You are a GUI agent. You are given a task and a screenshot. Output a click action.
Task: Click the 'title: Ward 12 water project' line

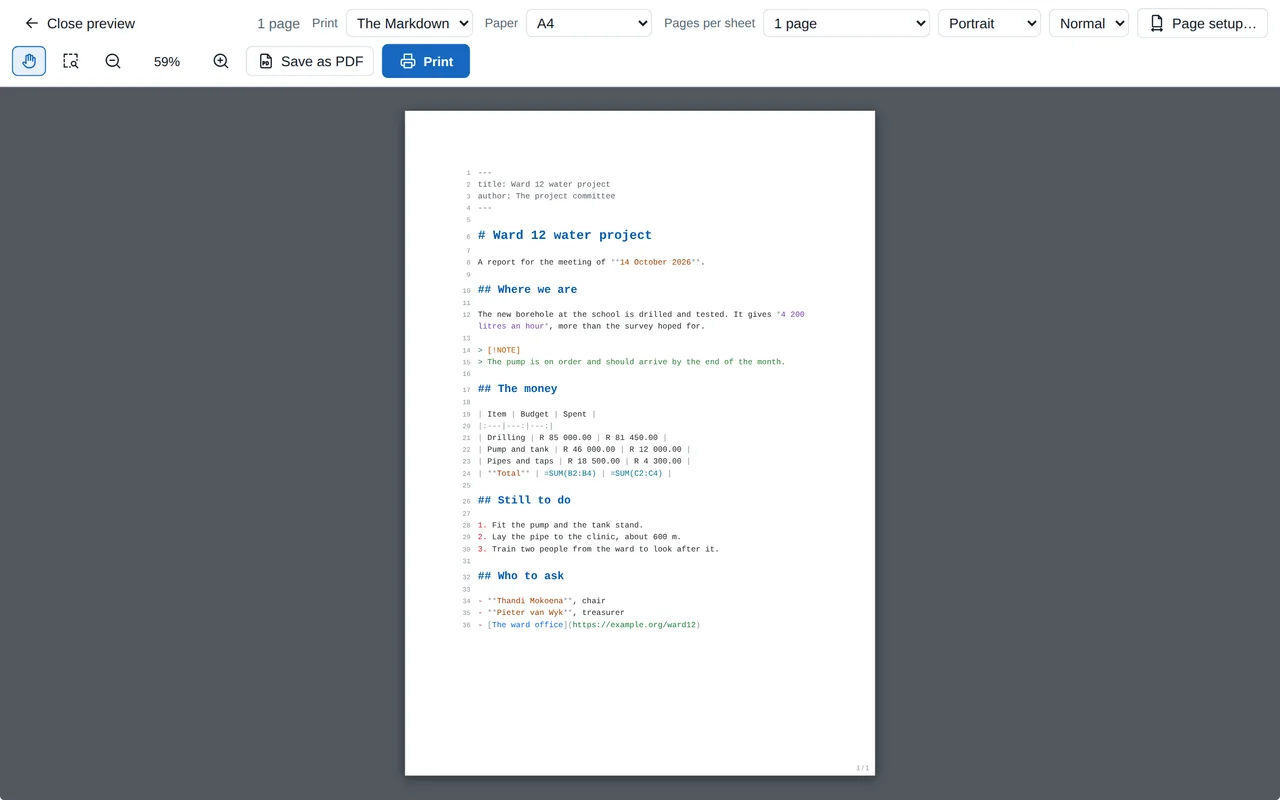[544, 184]
